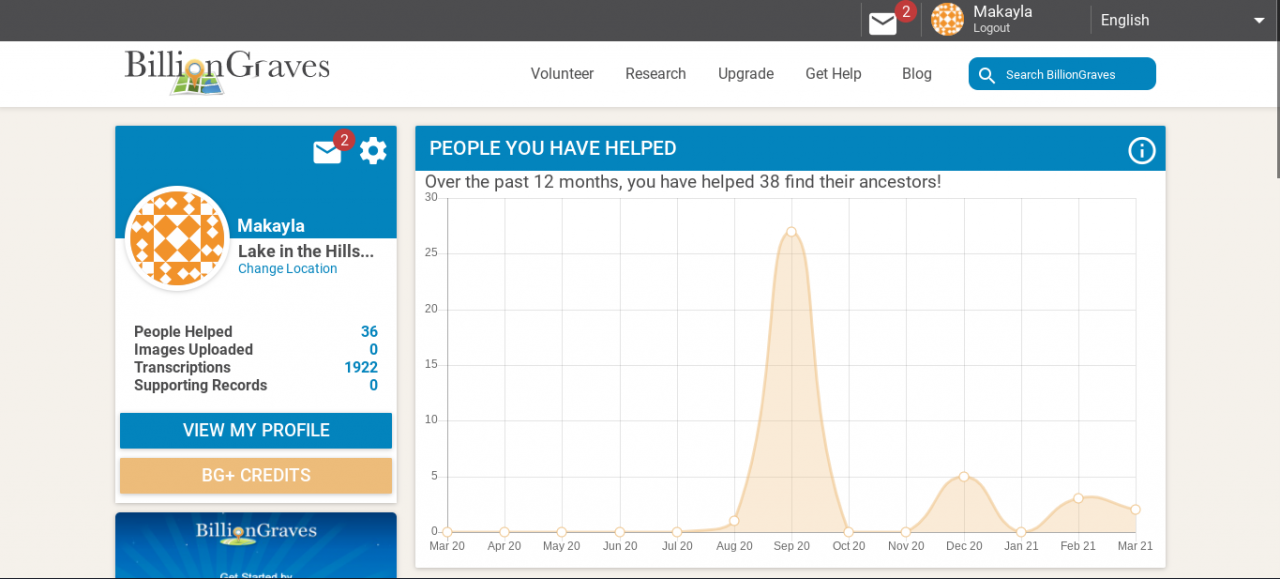The height and width of the screenshot is (579, 1280).
Task: Click the PEOPLE YOU HAVE HELPED heading
Action: [x=553, y=149]
